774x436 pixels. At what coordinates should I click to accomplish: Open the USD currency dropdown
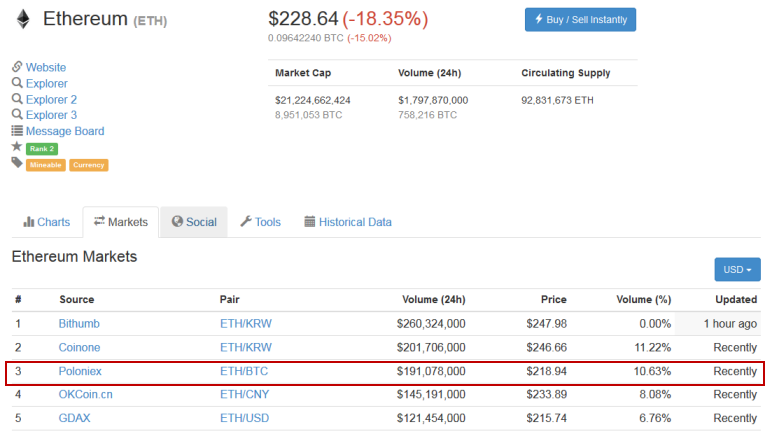(737, 270)
